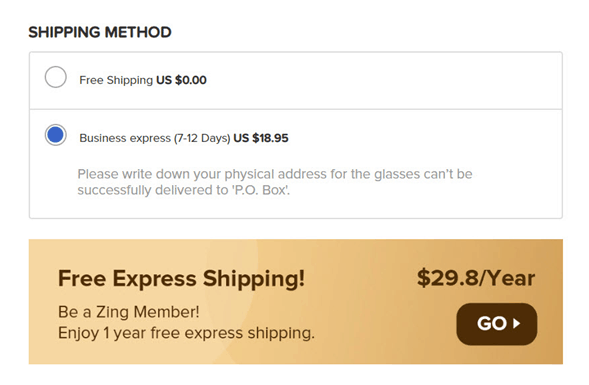Click the US $18.95 price
The height and width of the screenshot is (385, 589).
(261, 138)
